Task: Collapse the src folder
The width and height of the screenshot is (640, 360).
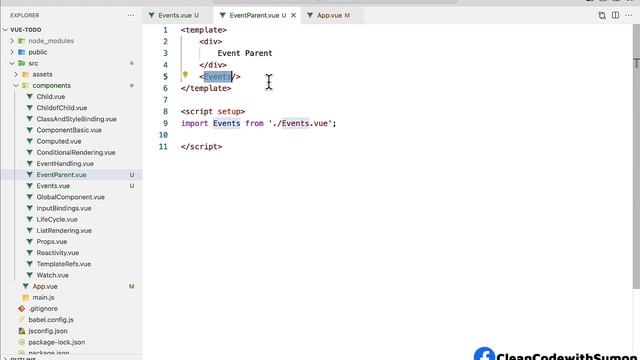Action: coord(33,63)
